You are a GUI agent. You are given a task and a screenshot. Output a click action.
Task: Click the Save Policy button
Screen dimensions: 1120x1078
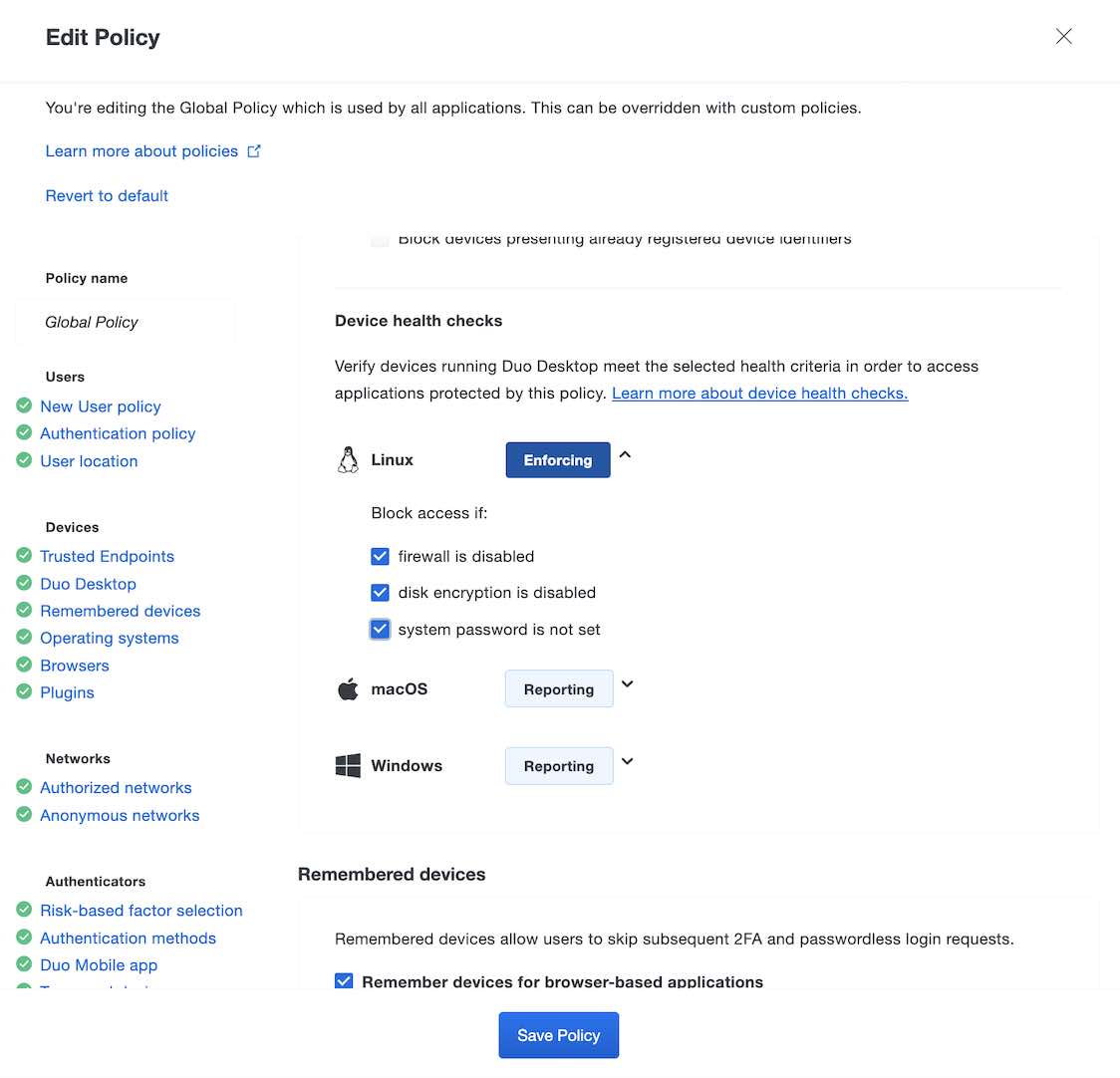pyautogui.click(x=558, y=1035)
